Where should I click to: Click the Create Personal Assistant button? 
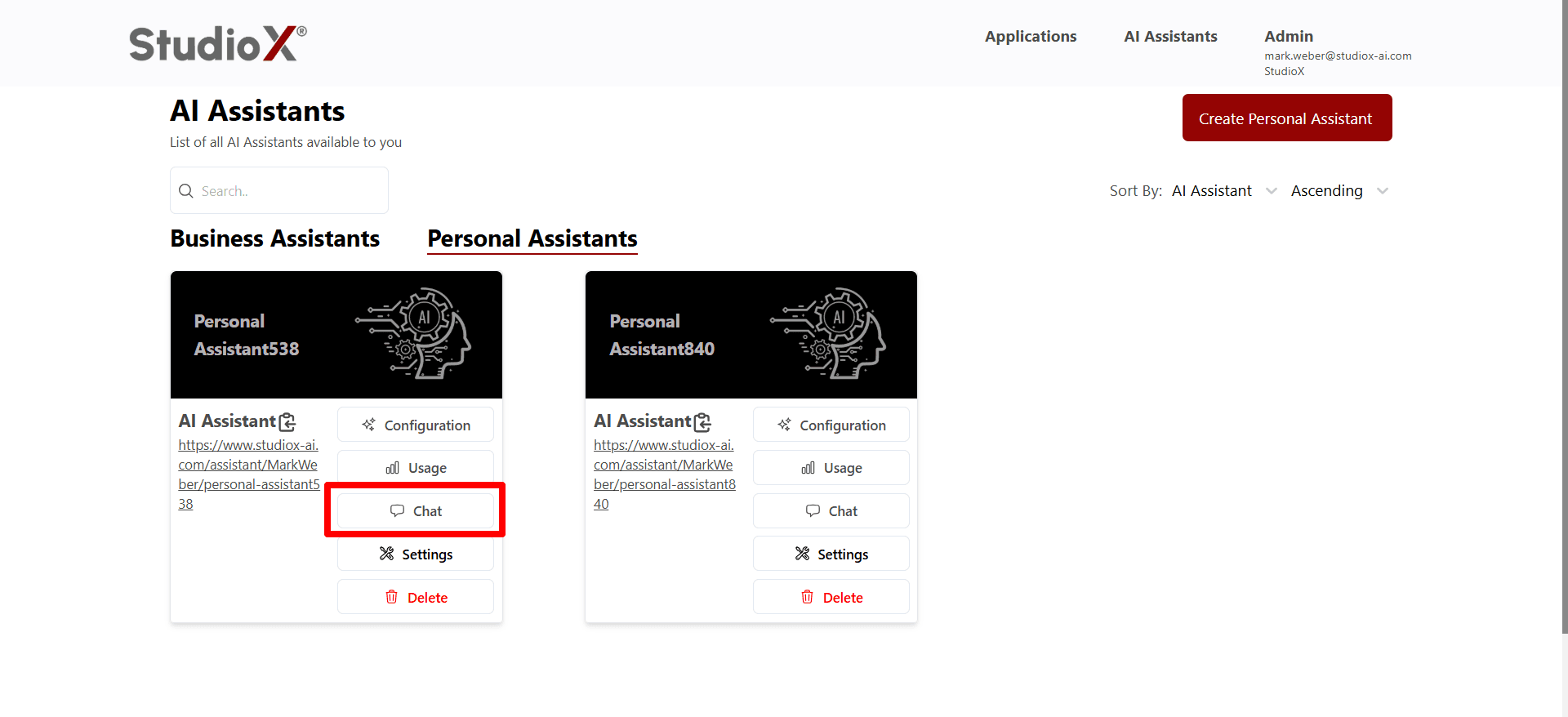tap(1286, 118)
